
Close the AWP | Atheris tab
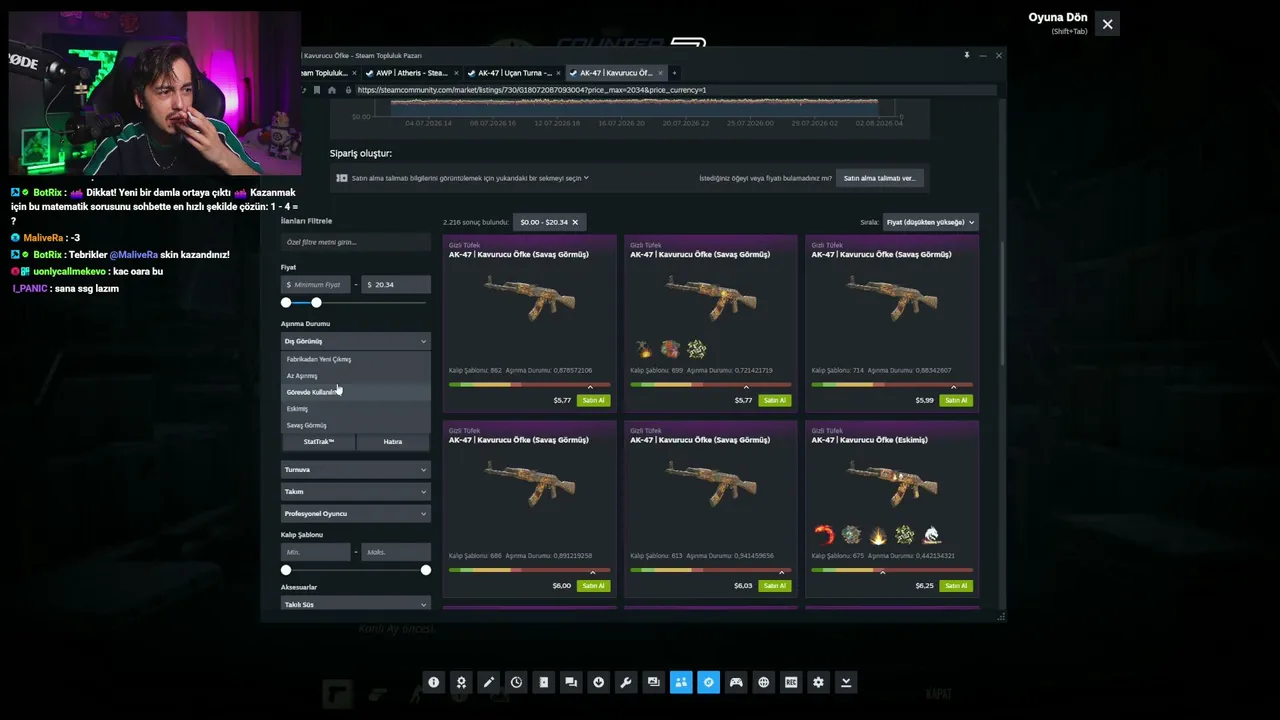pos(456,73)
